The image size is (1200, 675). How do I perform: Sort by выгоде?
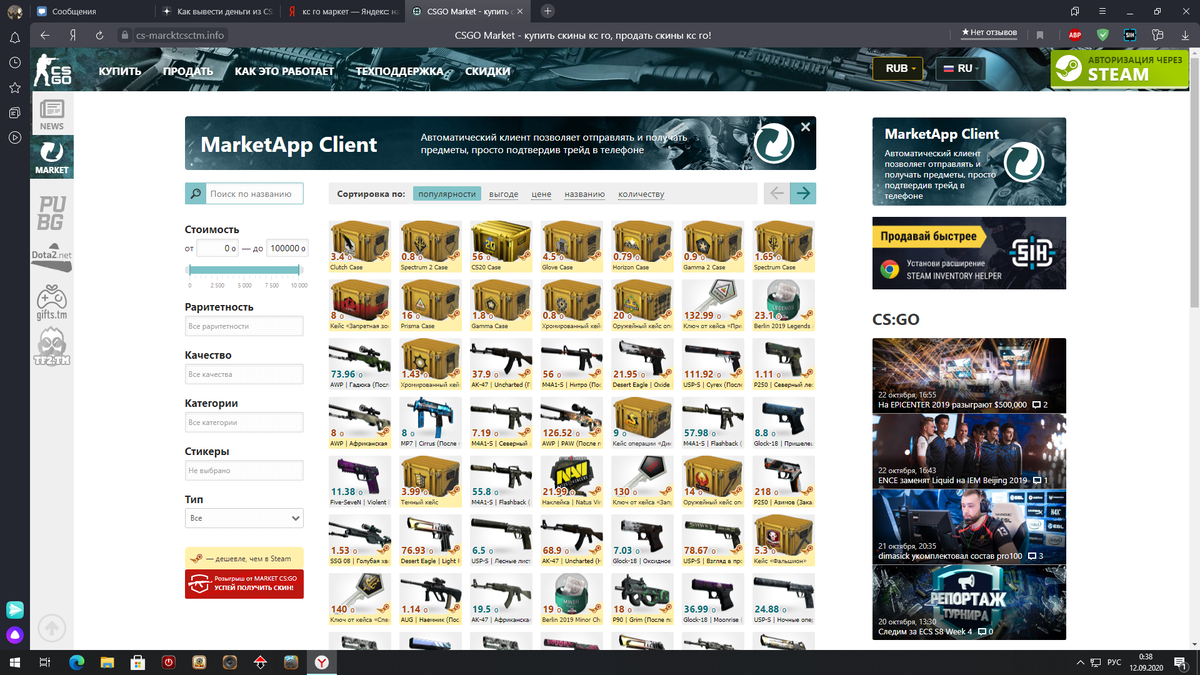[504, 194]
